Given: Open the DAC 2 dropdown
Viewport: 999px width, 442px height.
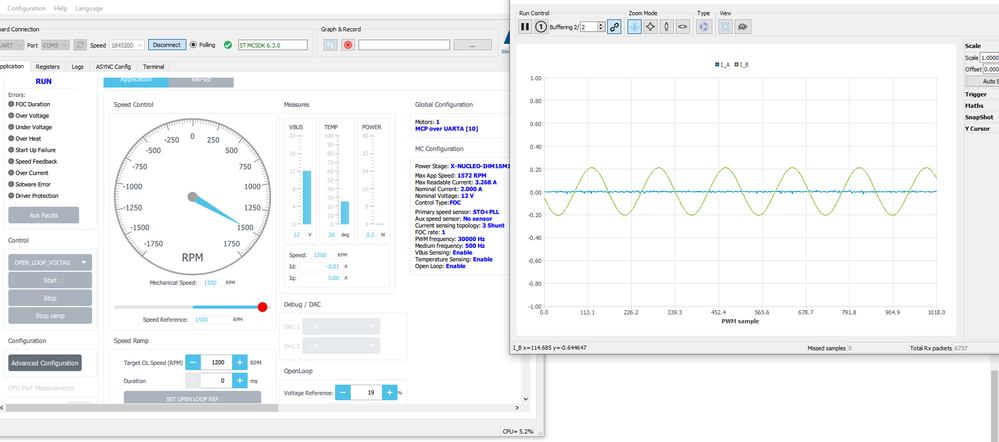Looking at the screenshot, I should coord(341,346).
